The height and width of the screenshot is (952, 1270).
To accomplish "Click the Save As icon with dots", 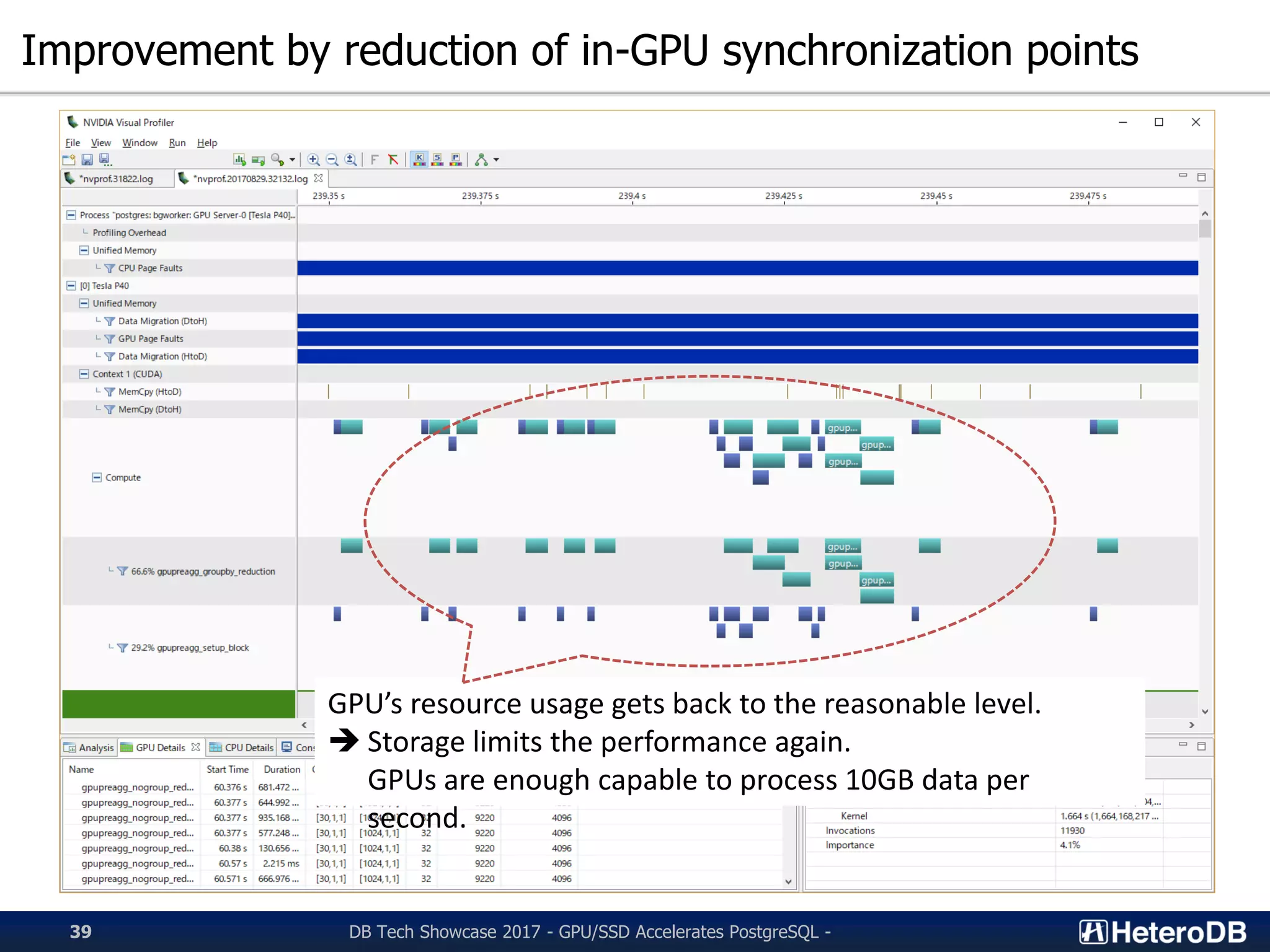I will [x=105, y=160].
